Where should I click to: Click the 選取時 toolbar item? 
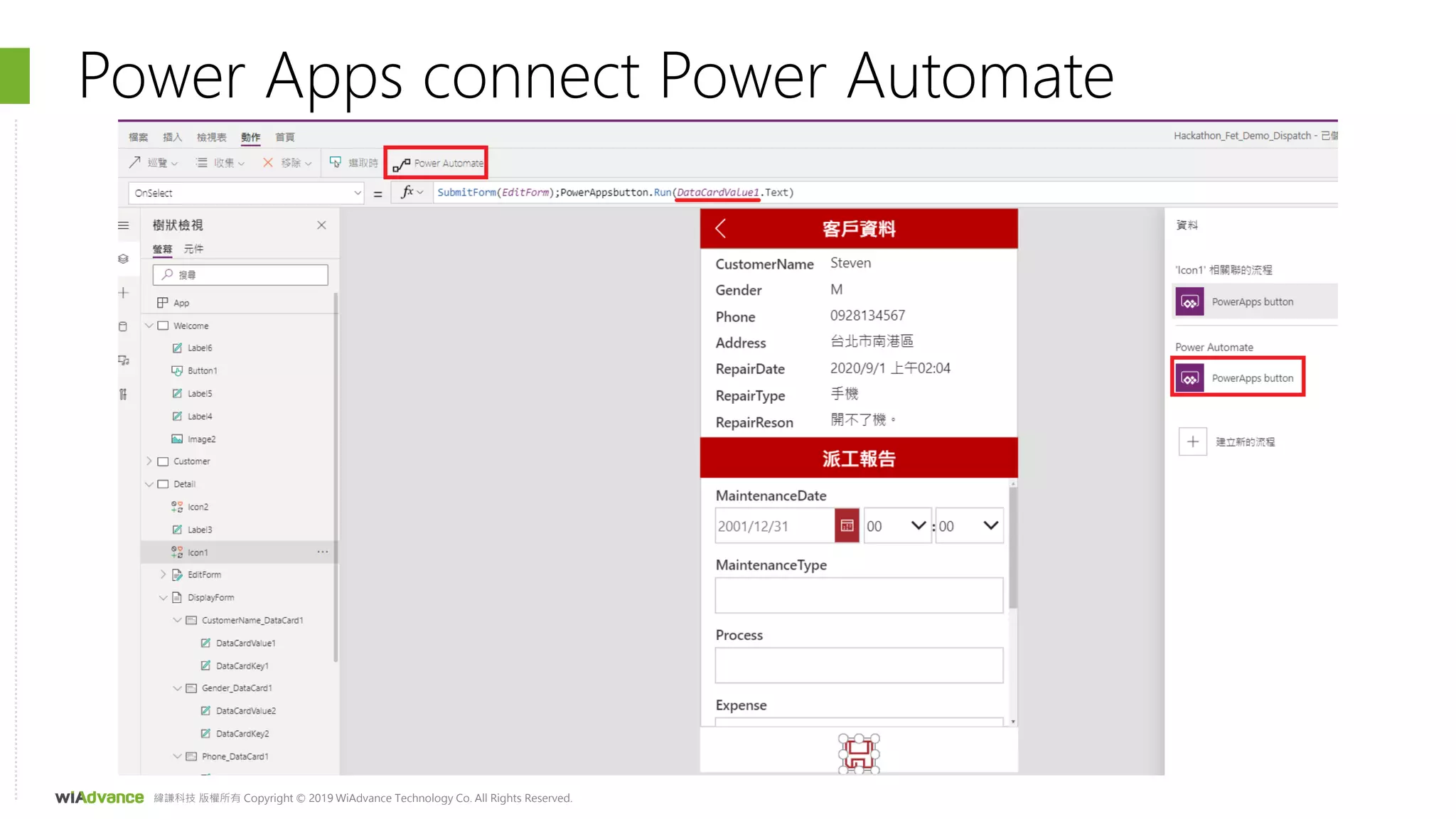[353, 163]
